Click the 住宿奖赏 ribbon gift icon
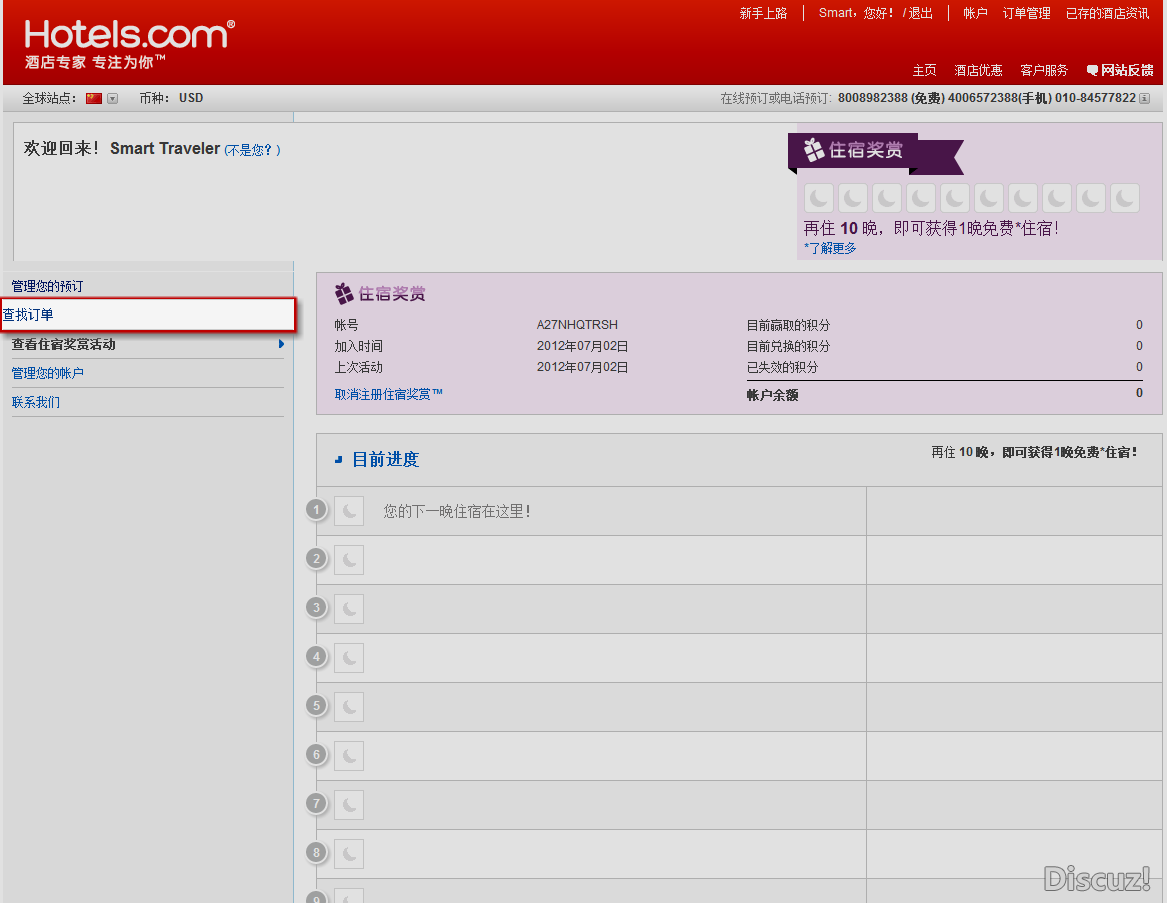 pyautogui.click(x=813, y=150)
